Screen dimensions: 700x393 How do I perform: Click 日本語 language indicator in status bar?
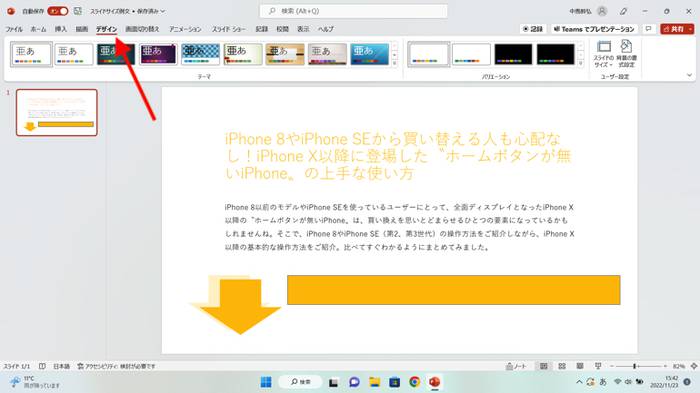tap(62, 366)
